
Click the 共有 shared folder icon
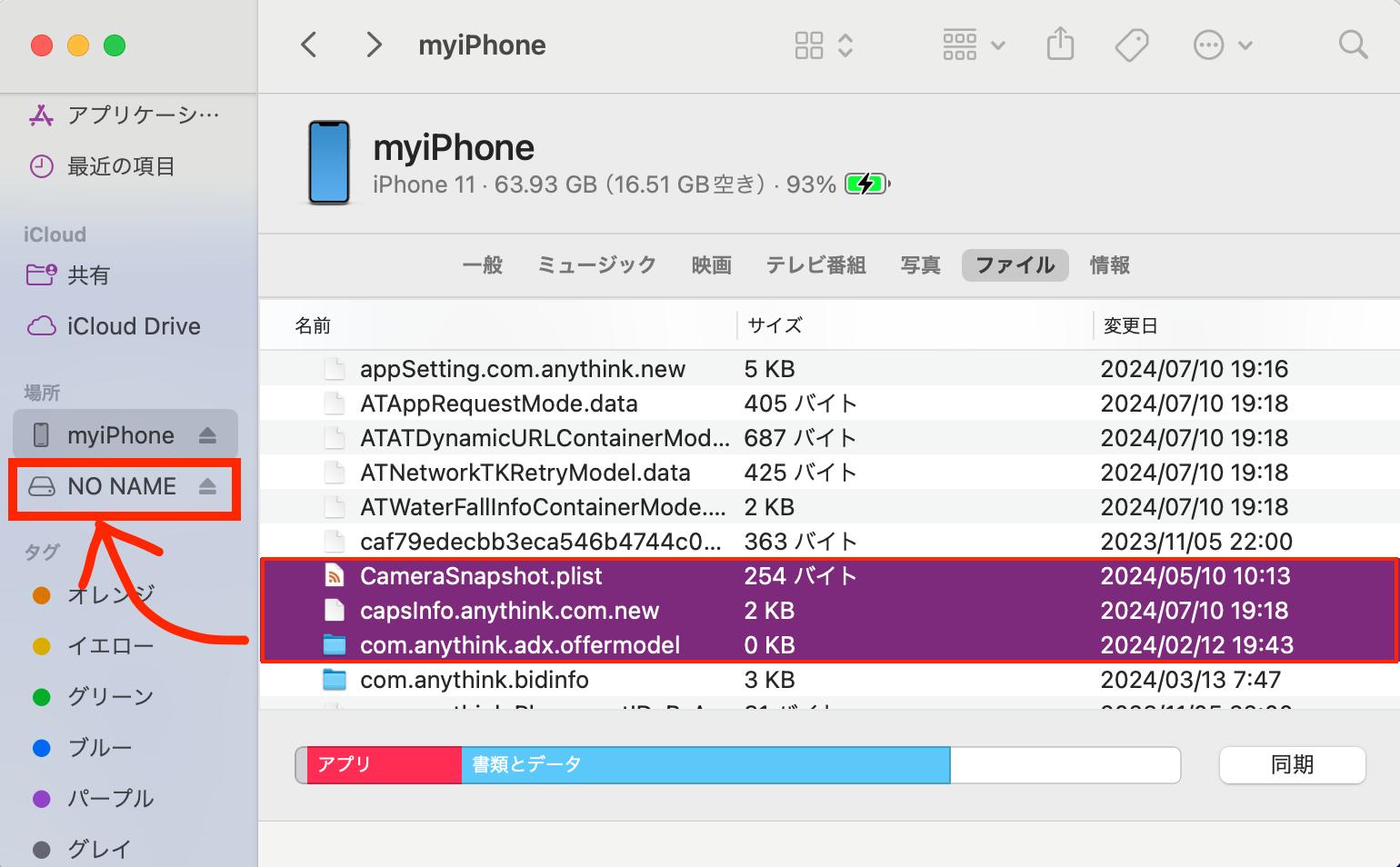coord(41,275)
